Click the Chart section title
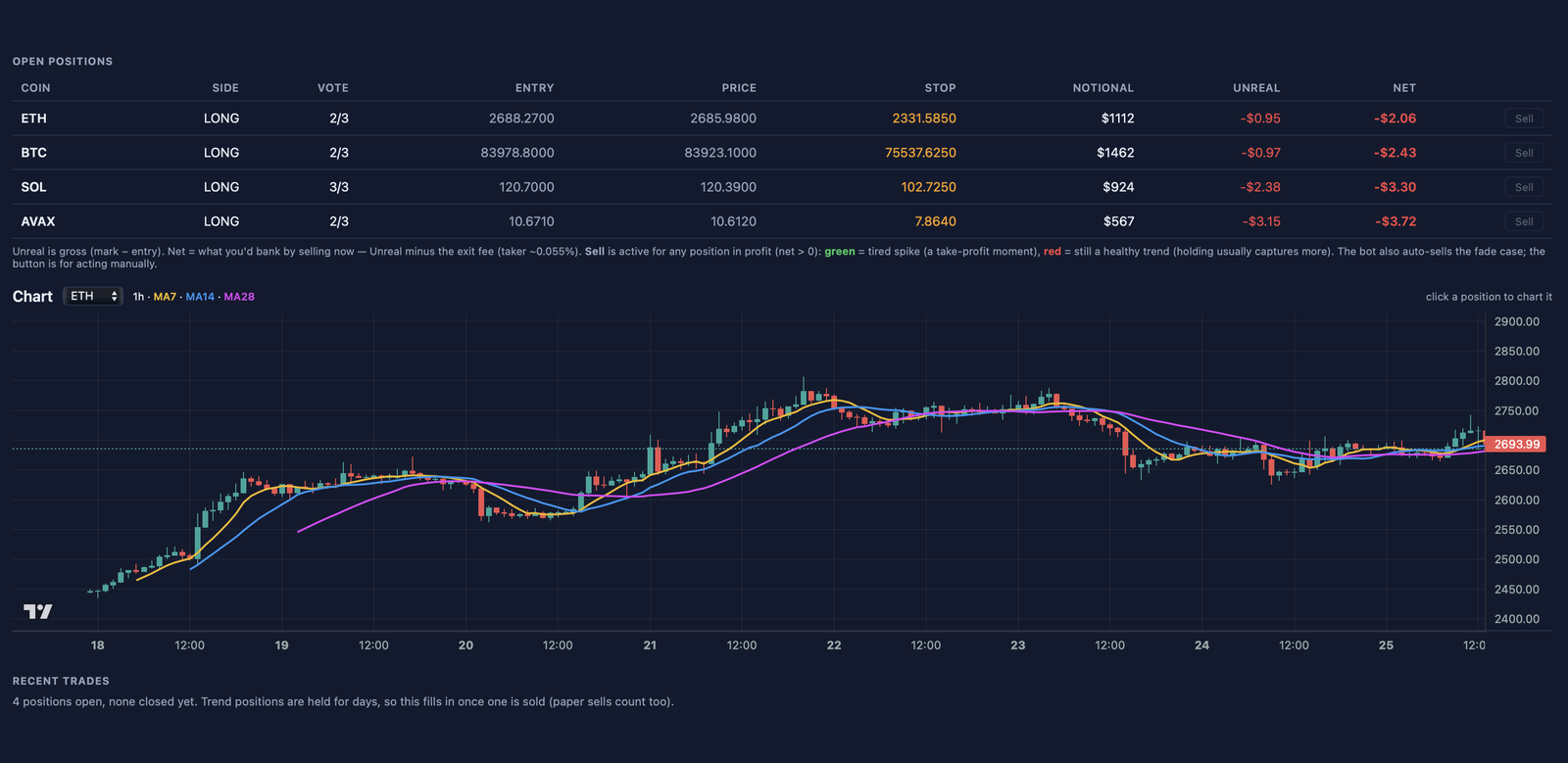The width and height of the screenshot is (1568, 763). [32, 296]
